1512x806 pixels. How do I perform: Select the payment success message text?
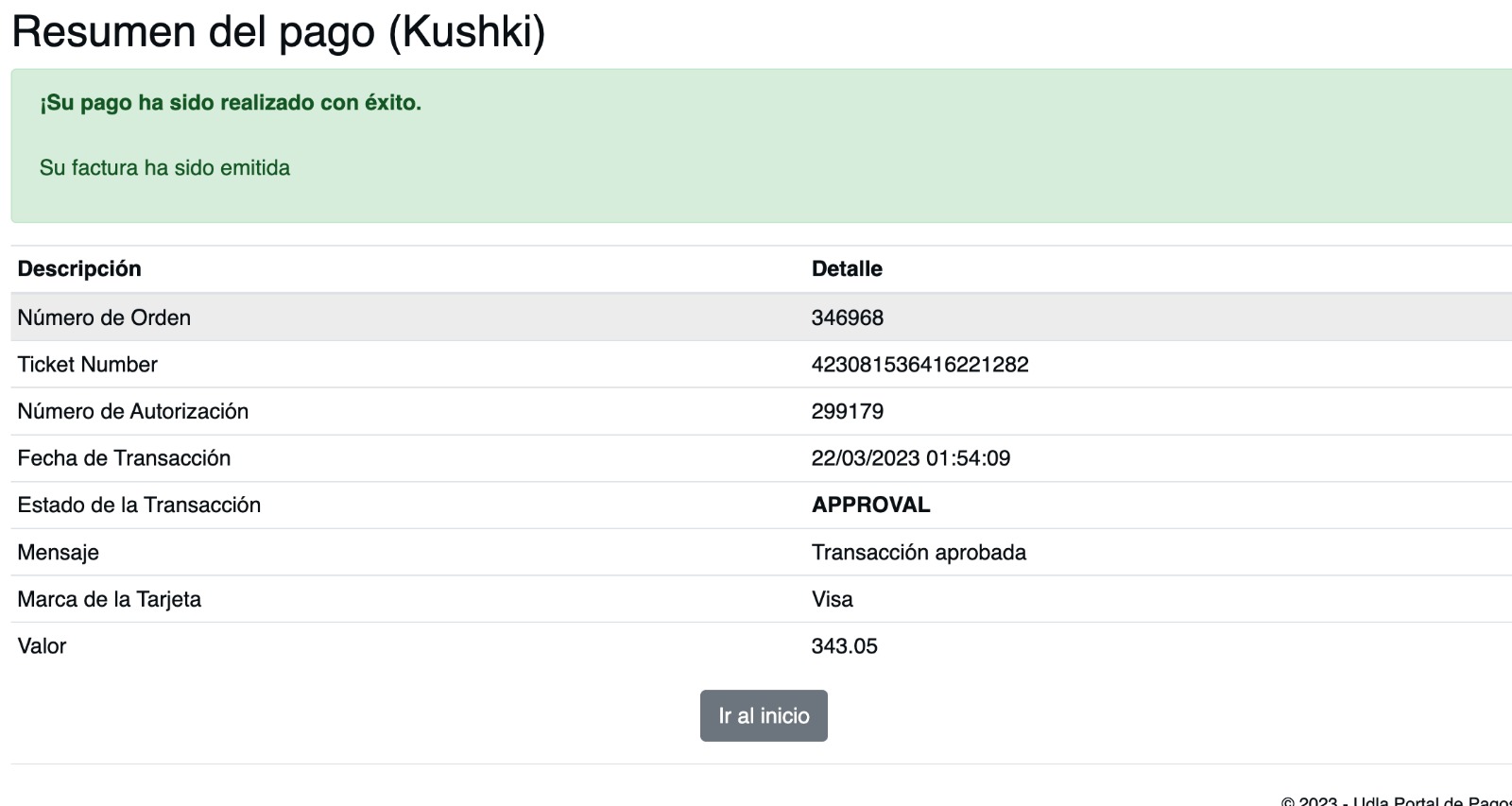coord(231,102)
